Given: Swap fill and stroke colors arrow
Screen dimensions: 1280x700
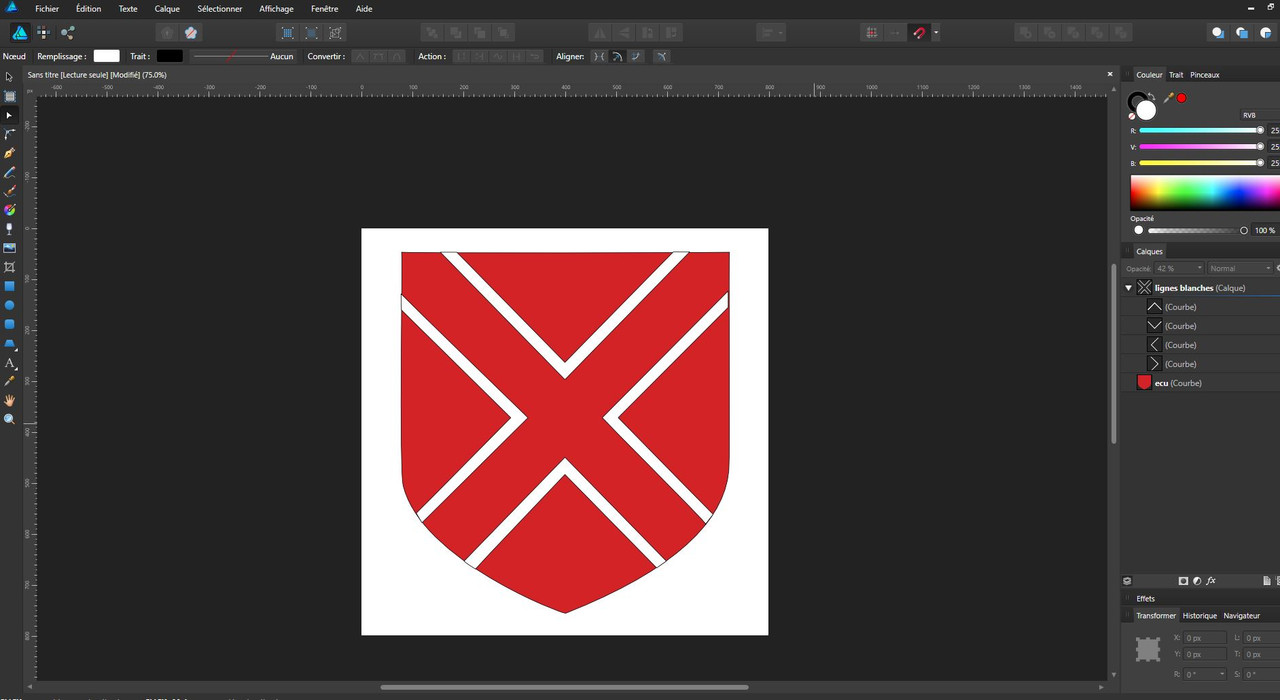Looking at the screenshot, I should 1152,95.
